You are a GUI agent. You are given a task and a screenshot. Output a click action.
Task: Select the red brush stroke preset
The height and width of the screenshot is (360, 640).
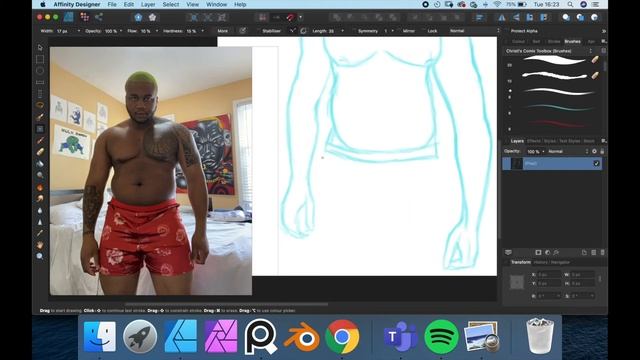click(558, 123)
